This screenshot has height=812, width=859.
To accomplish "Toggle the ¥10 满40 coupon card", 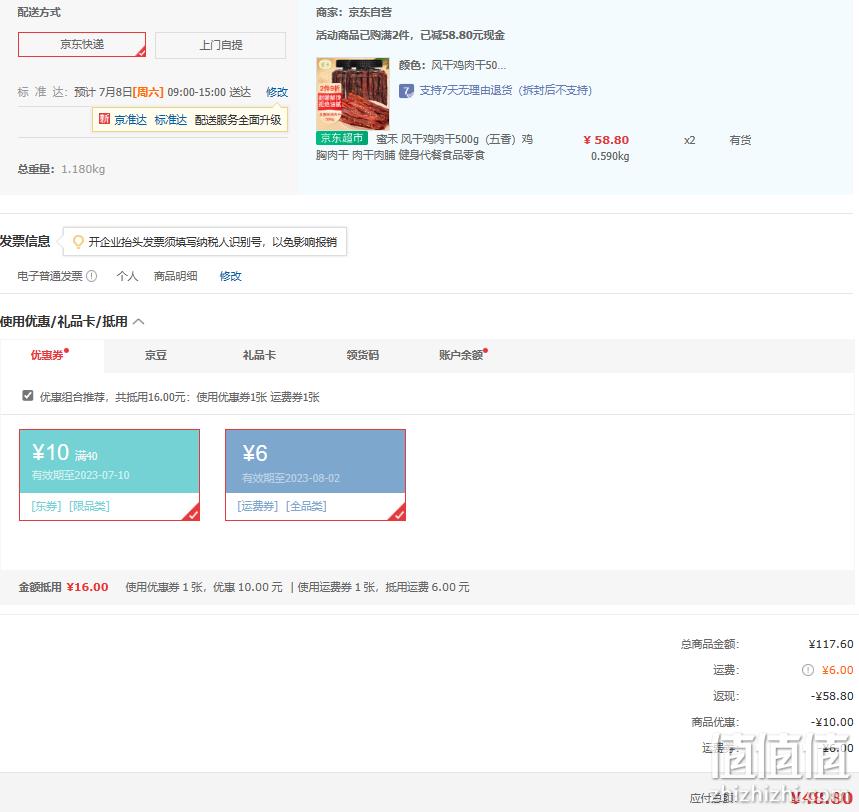I will coord(110,475).
